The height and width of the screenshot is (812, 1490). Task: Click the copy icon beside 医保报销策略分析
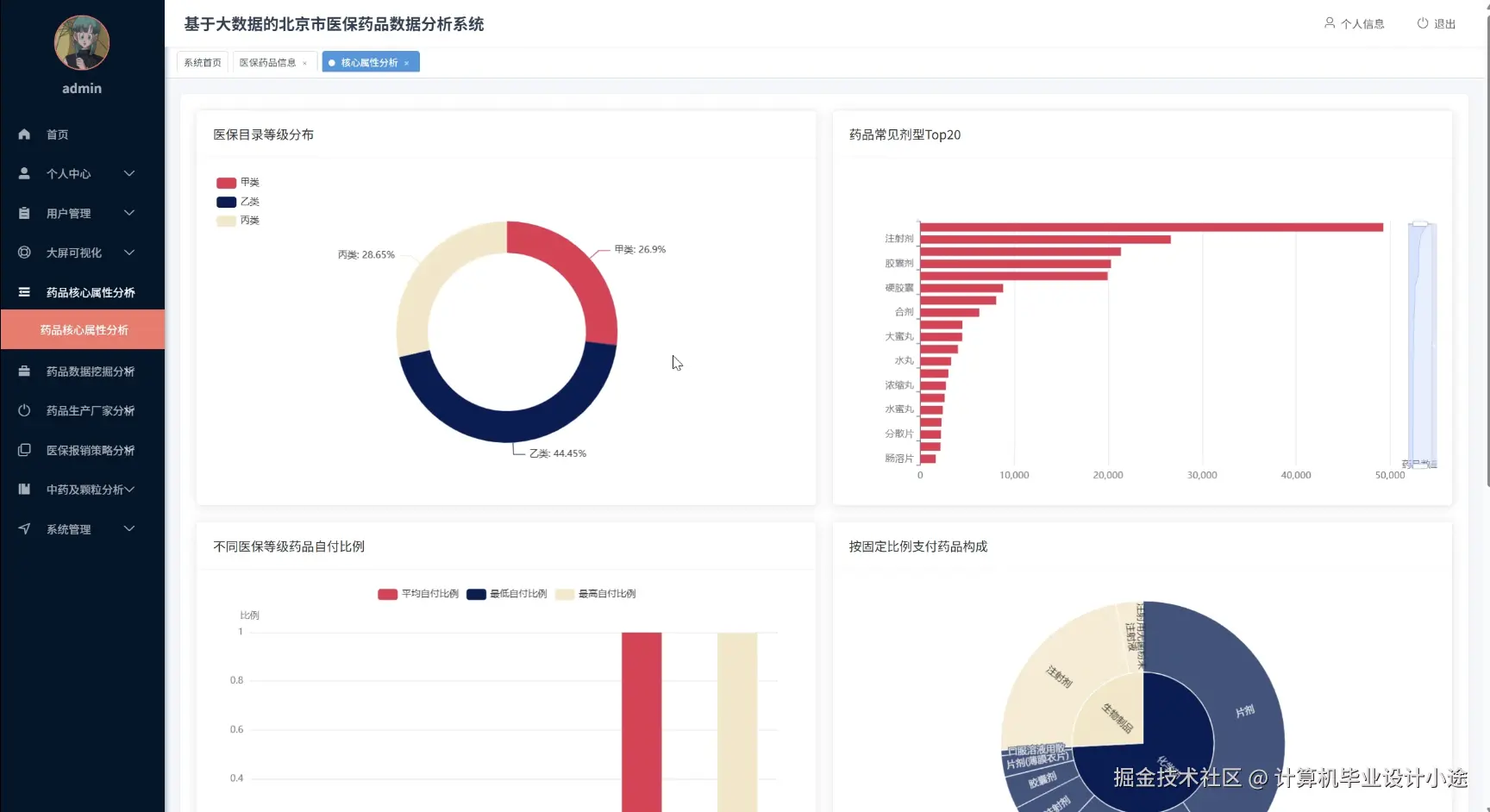pyautogui.click(x=24, y=450)
